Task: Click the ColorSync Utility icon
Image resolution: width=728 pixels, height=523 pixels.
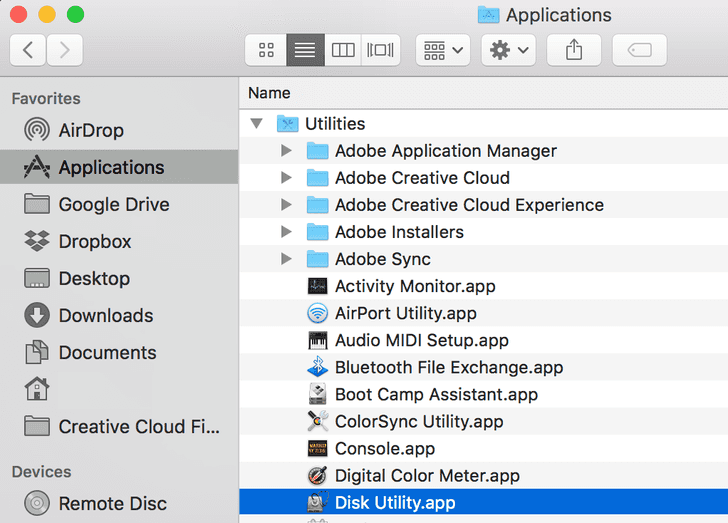Action: pos(317,421)
